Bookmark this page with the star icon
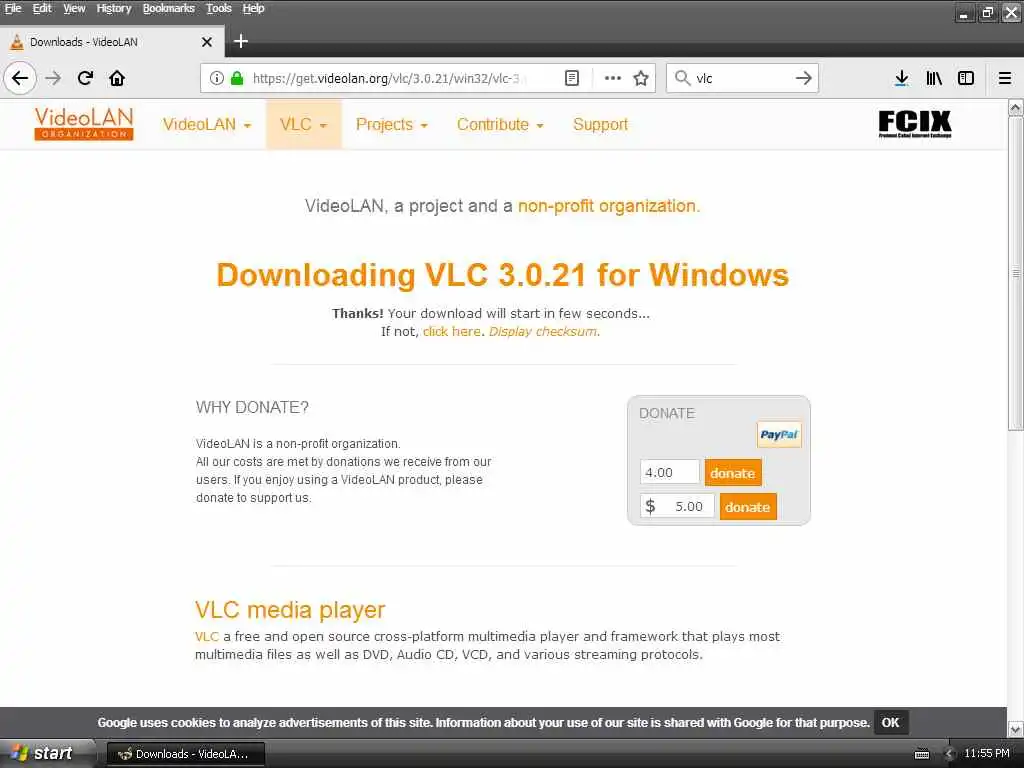 [641, 78]
